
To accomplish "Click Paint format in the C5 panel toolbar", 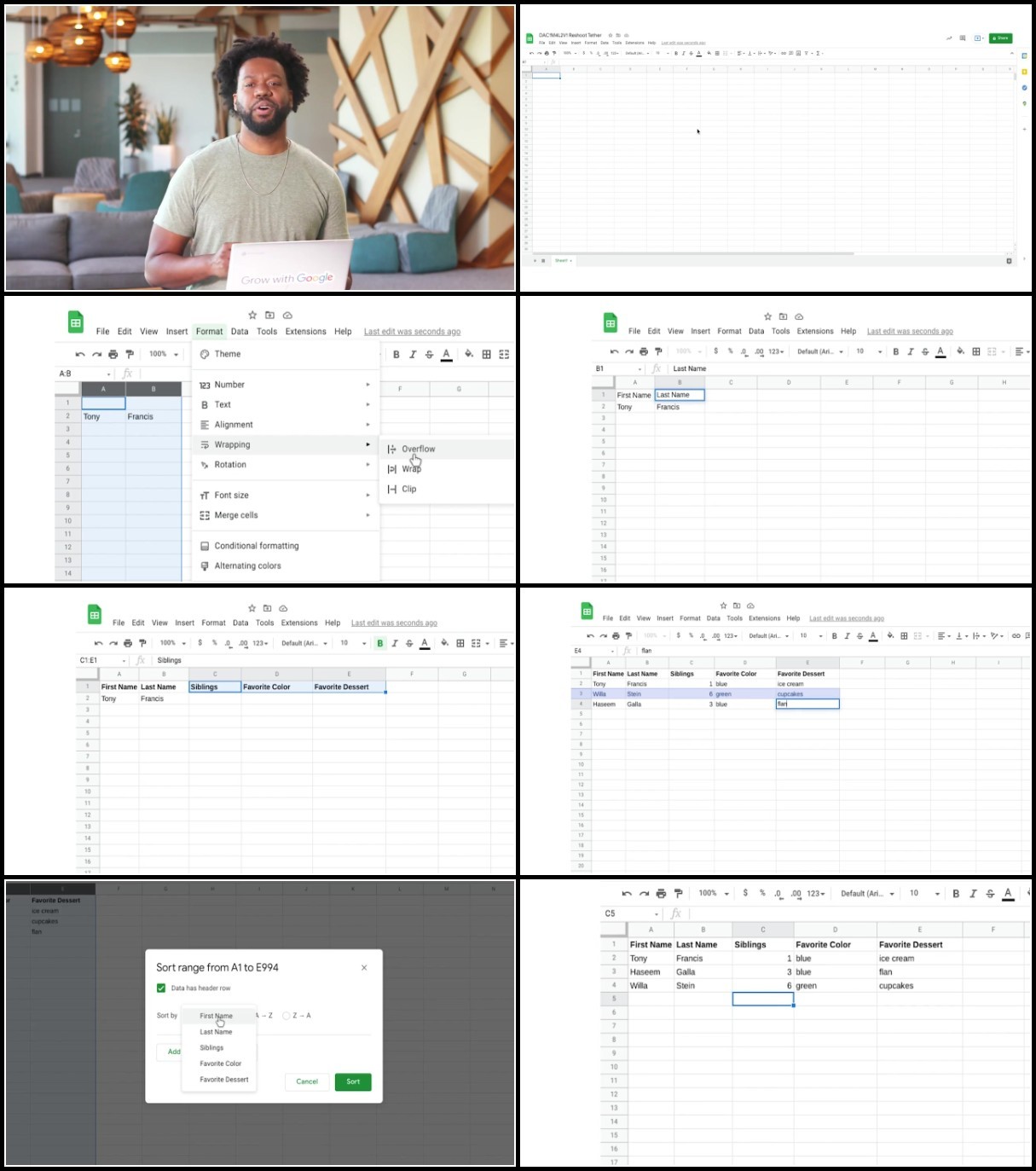I will (679, 893).
